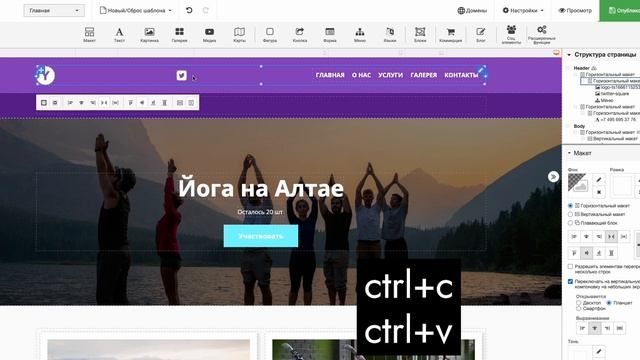Open the Блог tool
Image resolution: width=640 pixels, height=360 pixels.
click(481, 35)
